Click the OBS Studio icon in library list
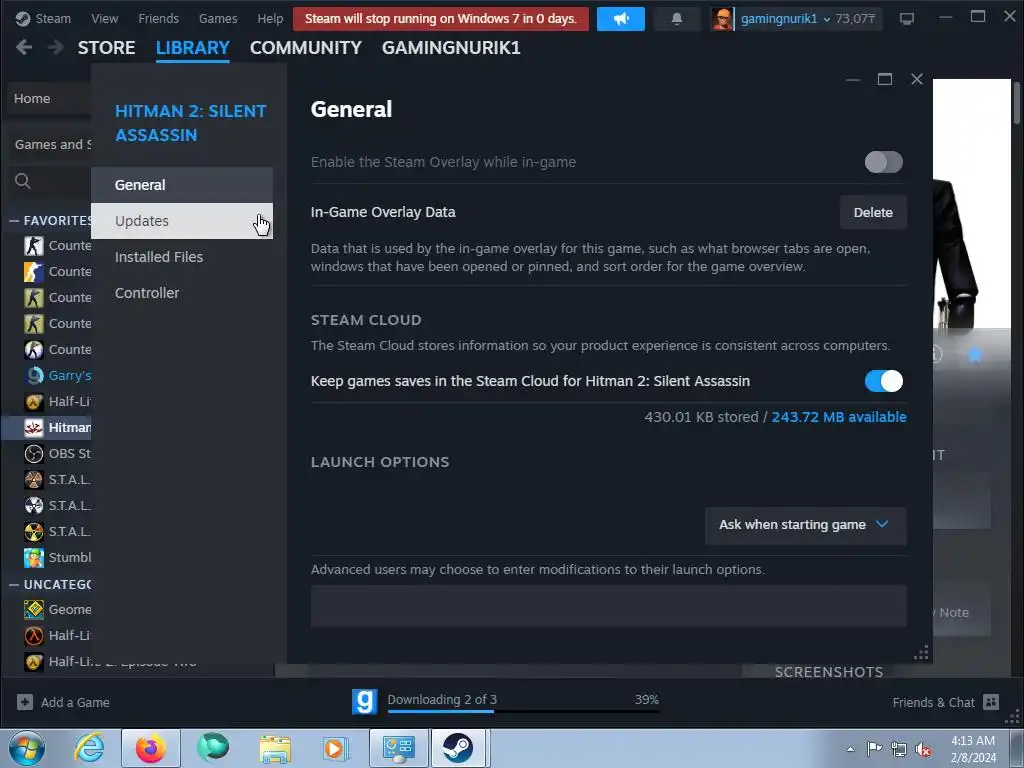The height and width of the screenshot is (768, 1024). coord(34,453)
